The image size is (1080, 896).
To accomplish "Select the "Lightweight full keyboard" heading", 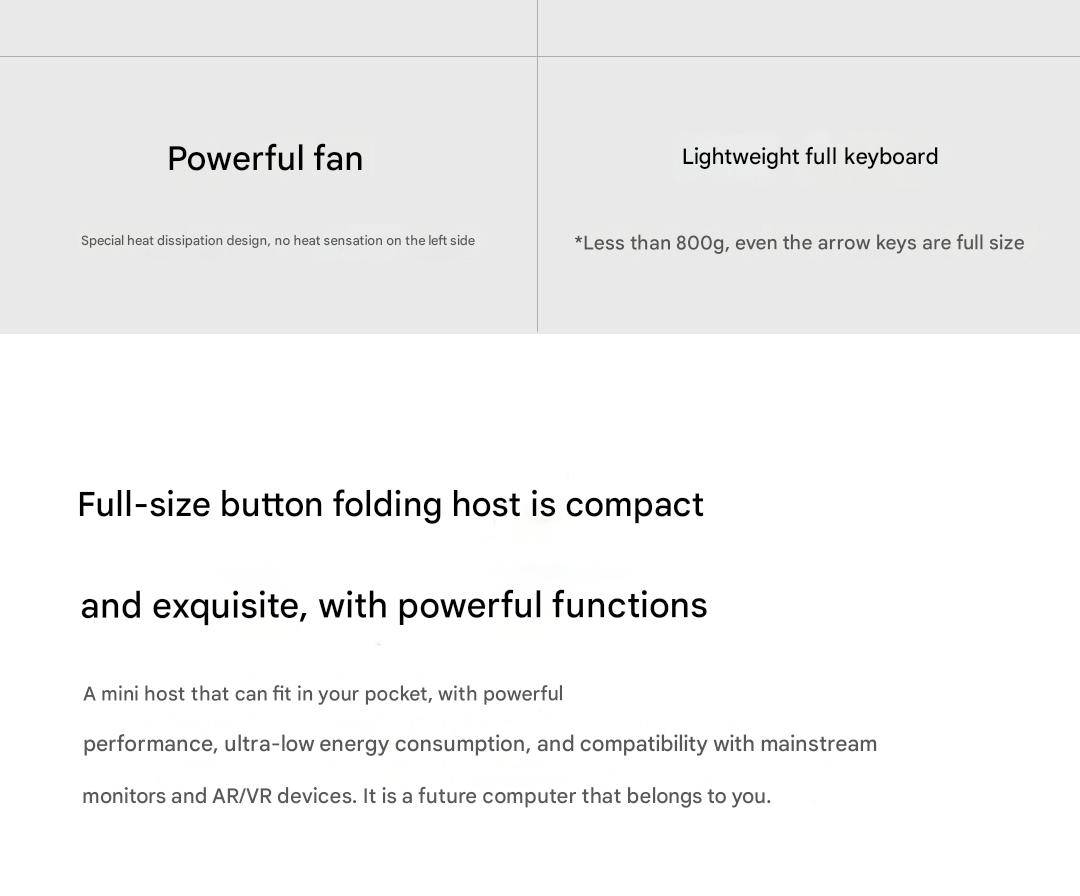I will point(809,157).
